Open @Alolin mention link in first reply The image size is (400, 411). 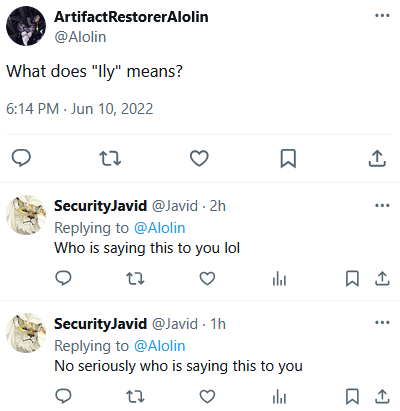click(160, 228)
